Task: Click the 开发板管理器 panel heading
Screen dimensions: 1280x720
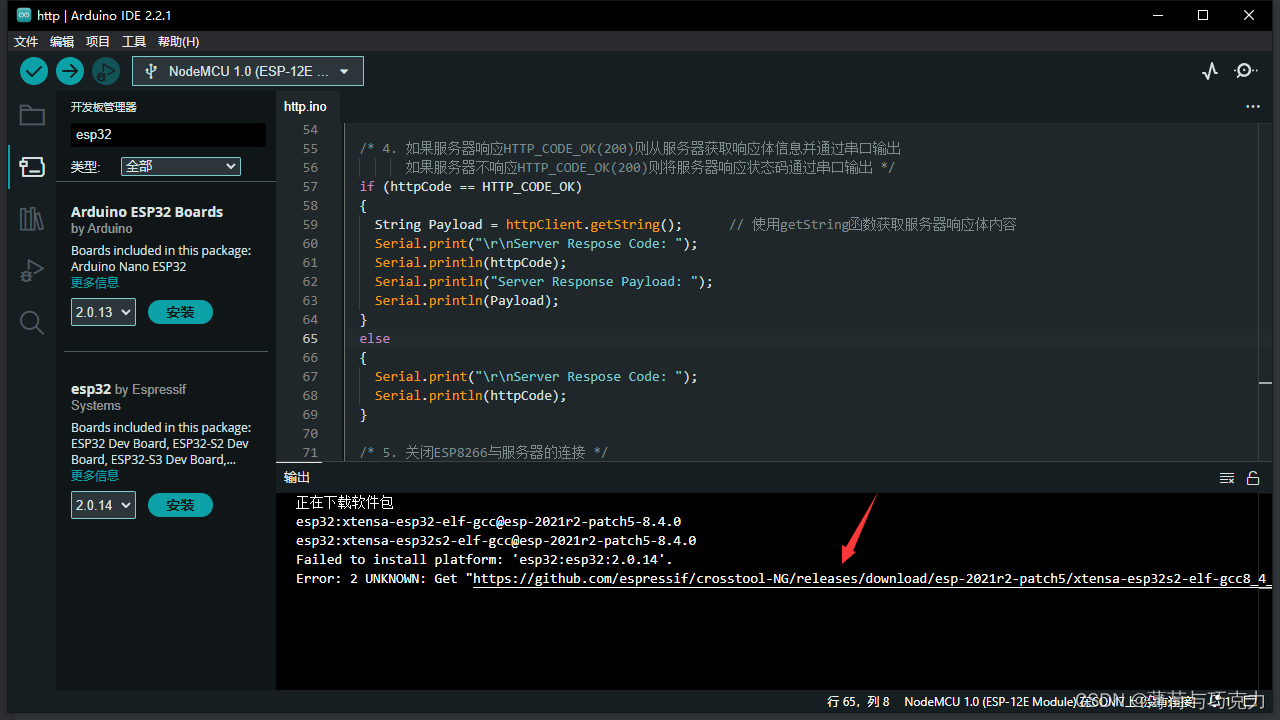Action: (104, 107)
